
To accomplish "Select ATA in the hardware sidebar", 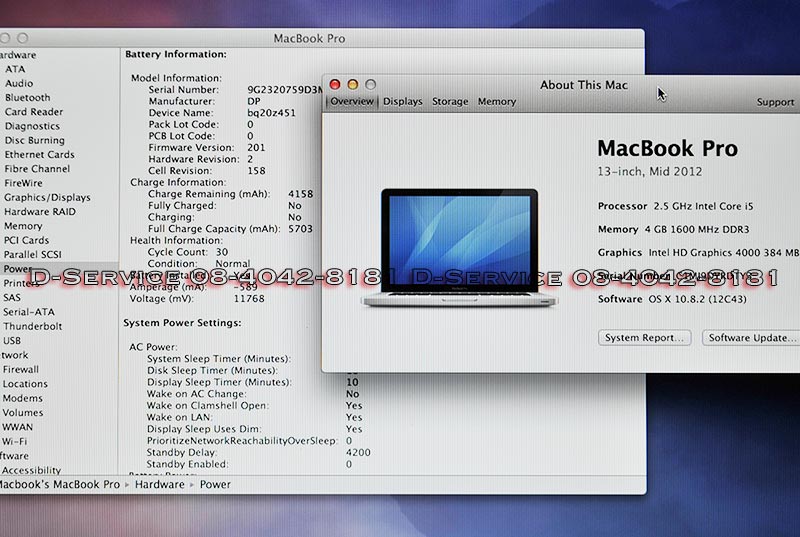I will pyautogui.click(x=15, y=69).
